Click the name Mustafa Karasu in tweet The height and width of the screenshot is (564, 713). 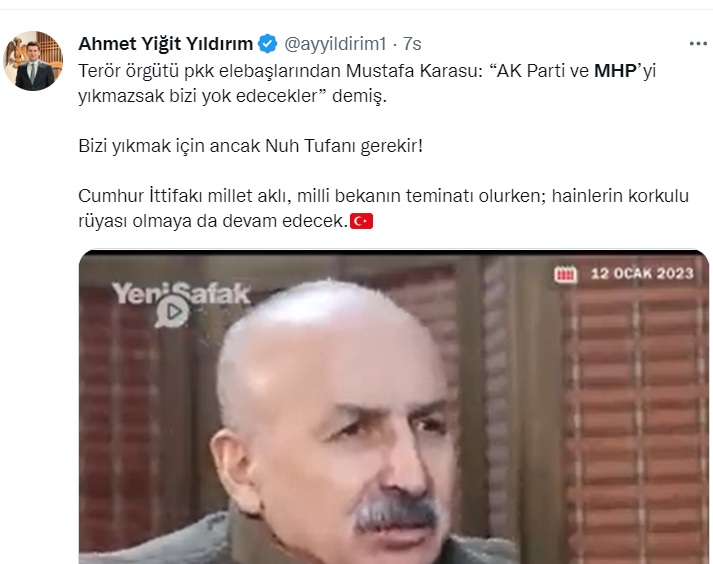tap(414, 70)
